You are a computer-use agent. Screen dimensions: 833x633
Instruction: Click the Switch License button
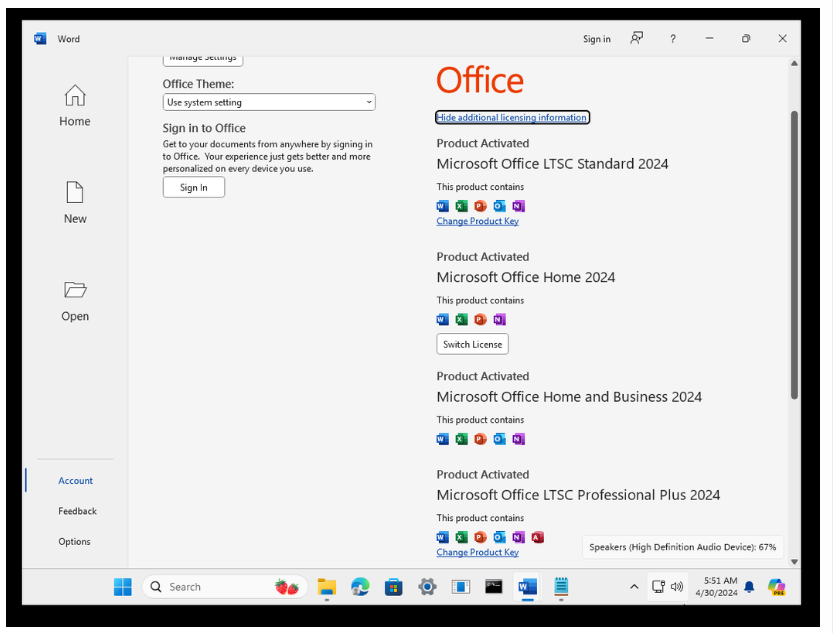pos(472,344)
